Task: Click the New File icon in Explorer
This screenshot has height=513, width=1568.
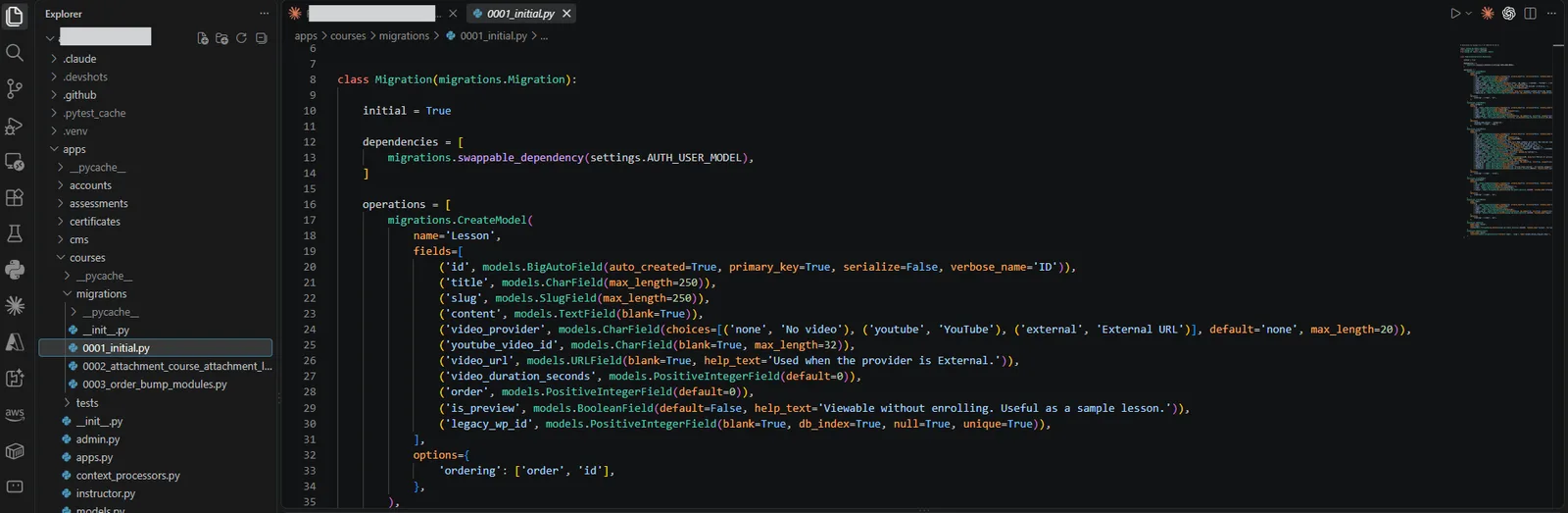Action: [x=203, y=38]
